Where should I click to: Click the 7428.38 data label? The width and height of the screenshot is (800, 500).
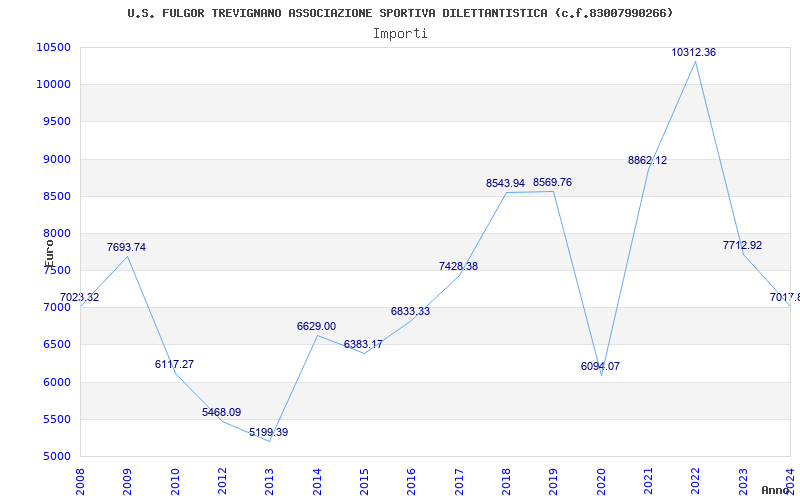click(x=458, y=266)
